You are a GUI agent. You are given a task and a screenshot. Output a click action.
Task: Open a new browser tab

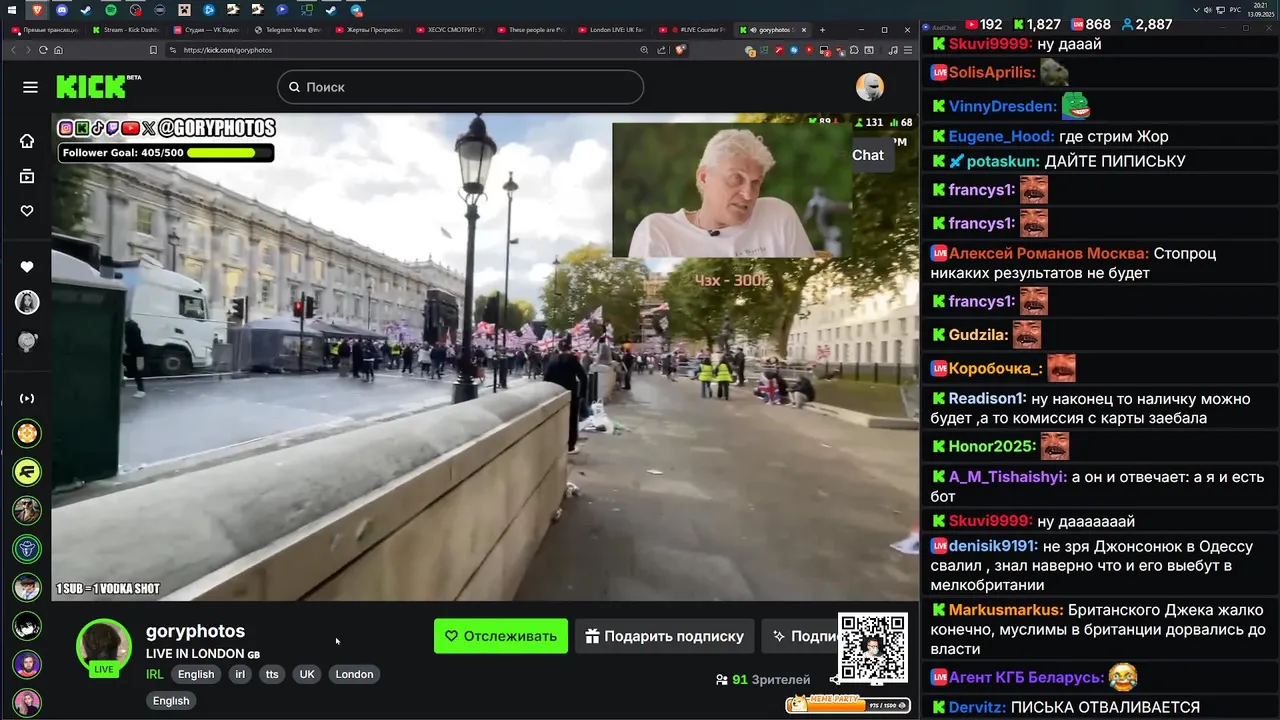[x=822, y=30]
